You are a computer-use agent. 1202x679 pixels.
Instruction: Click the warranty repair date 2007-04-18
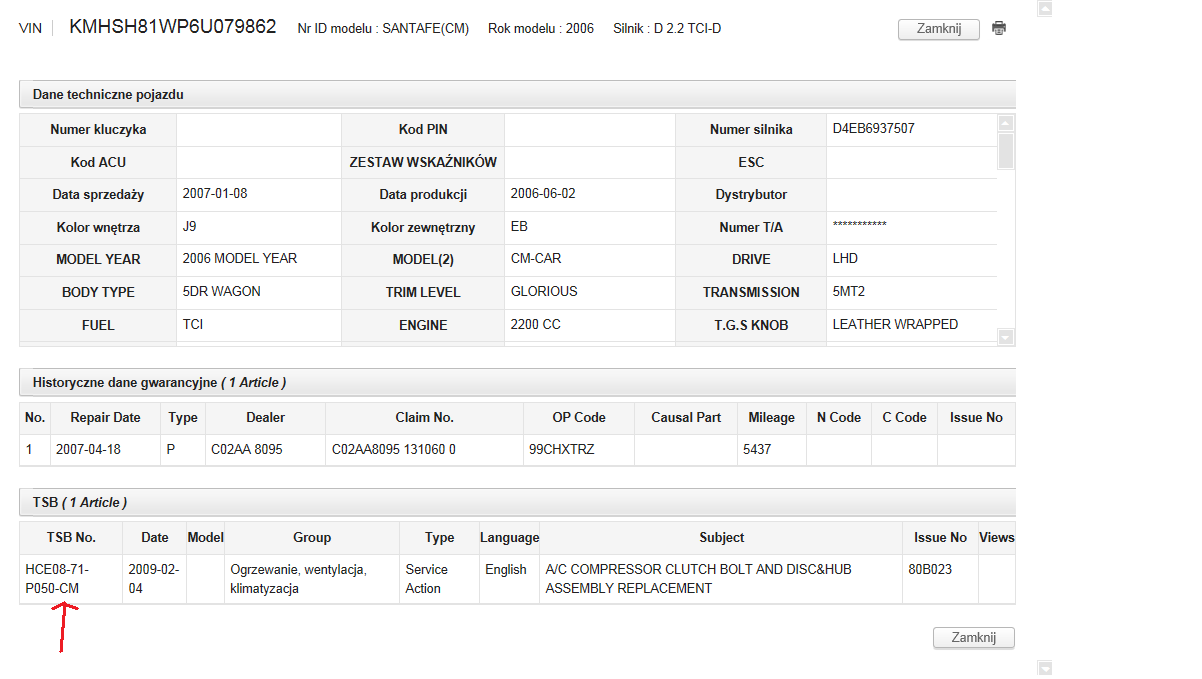click(x=88, y=449)
